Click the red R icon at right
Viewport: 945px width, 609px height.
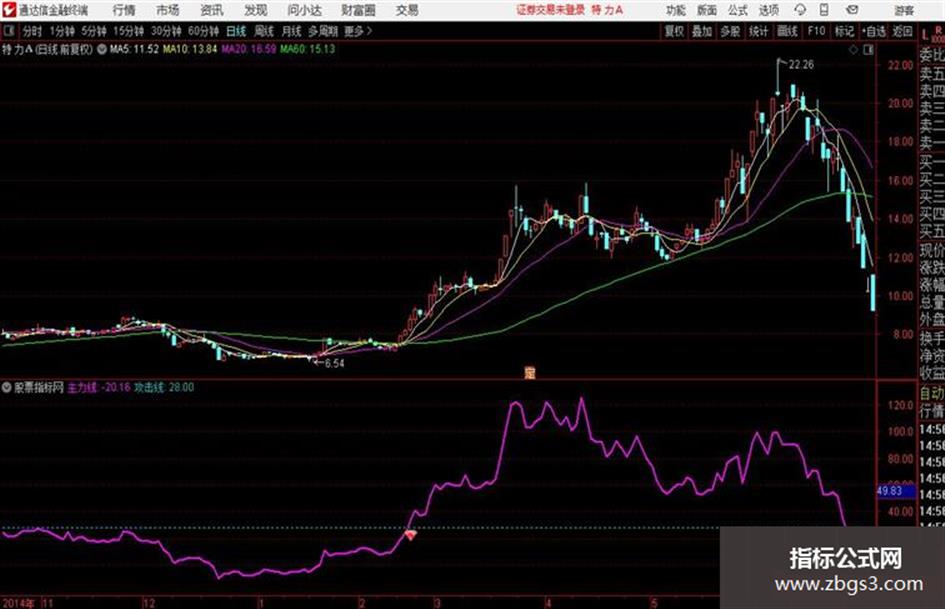click(x=938, y=29)
